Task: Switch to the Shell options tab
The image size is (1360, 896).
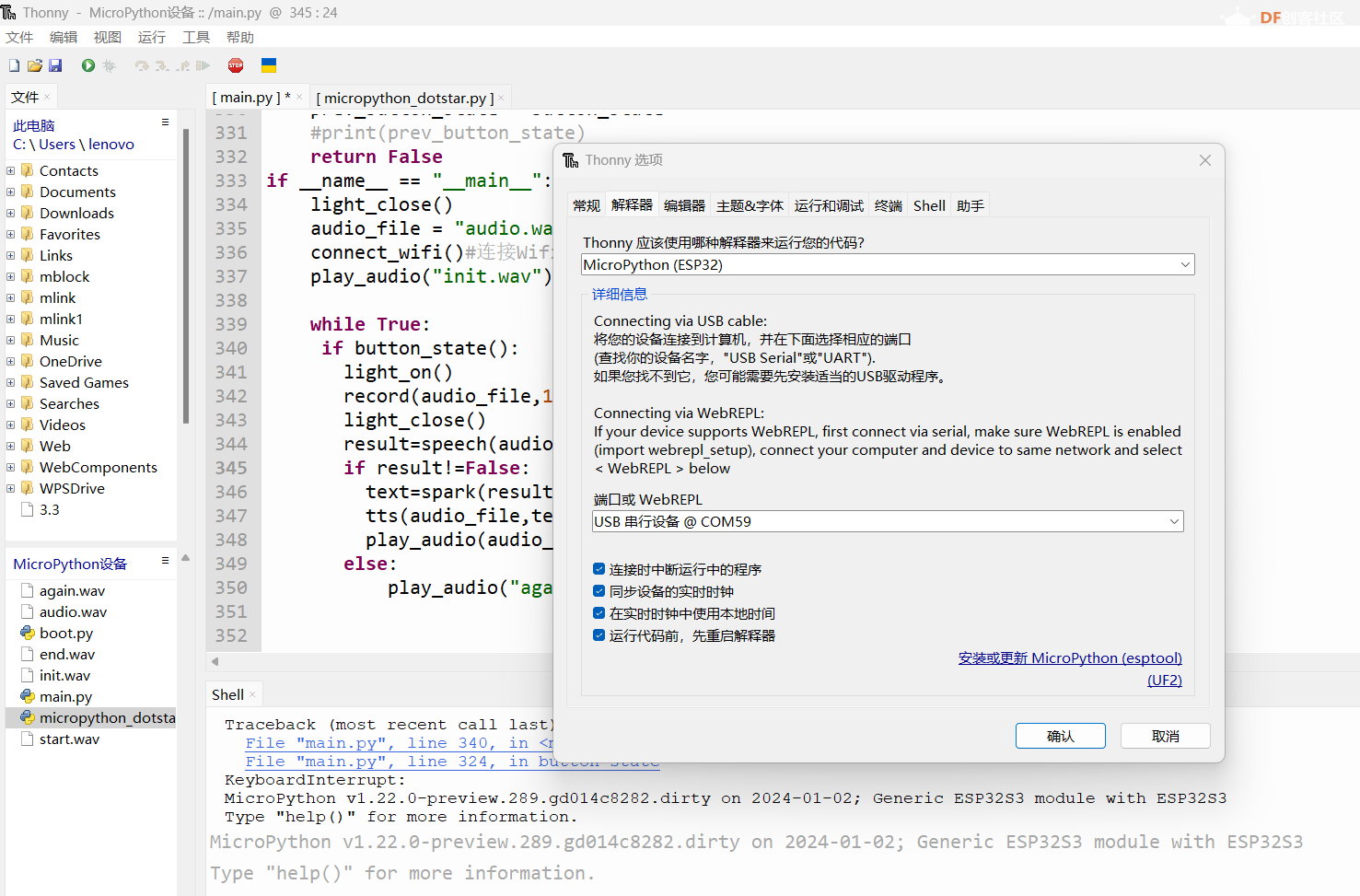Action: coord(929,205)
